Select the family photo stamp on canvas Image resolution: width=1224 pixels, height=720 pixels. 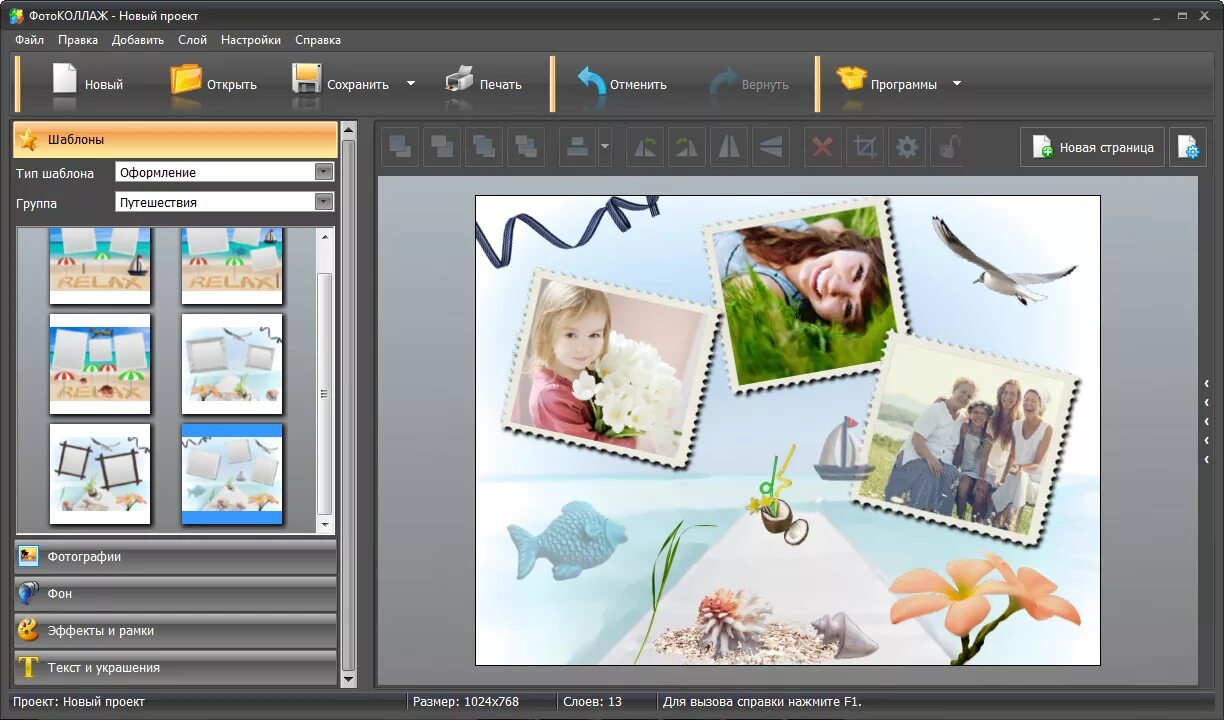pos(965,440)
